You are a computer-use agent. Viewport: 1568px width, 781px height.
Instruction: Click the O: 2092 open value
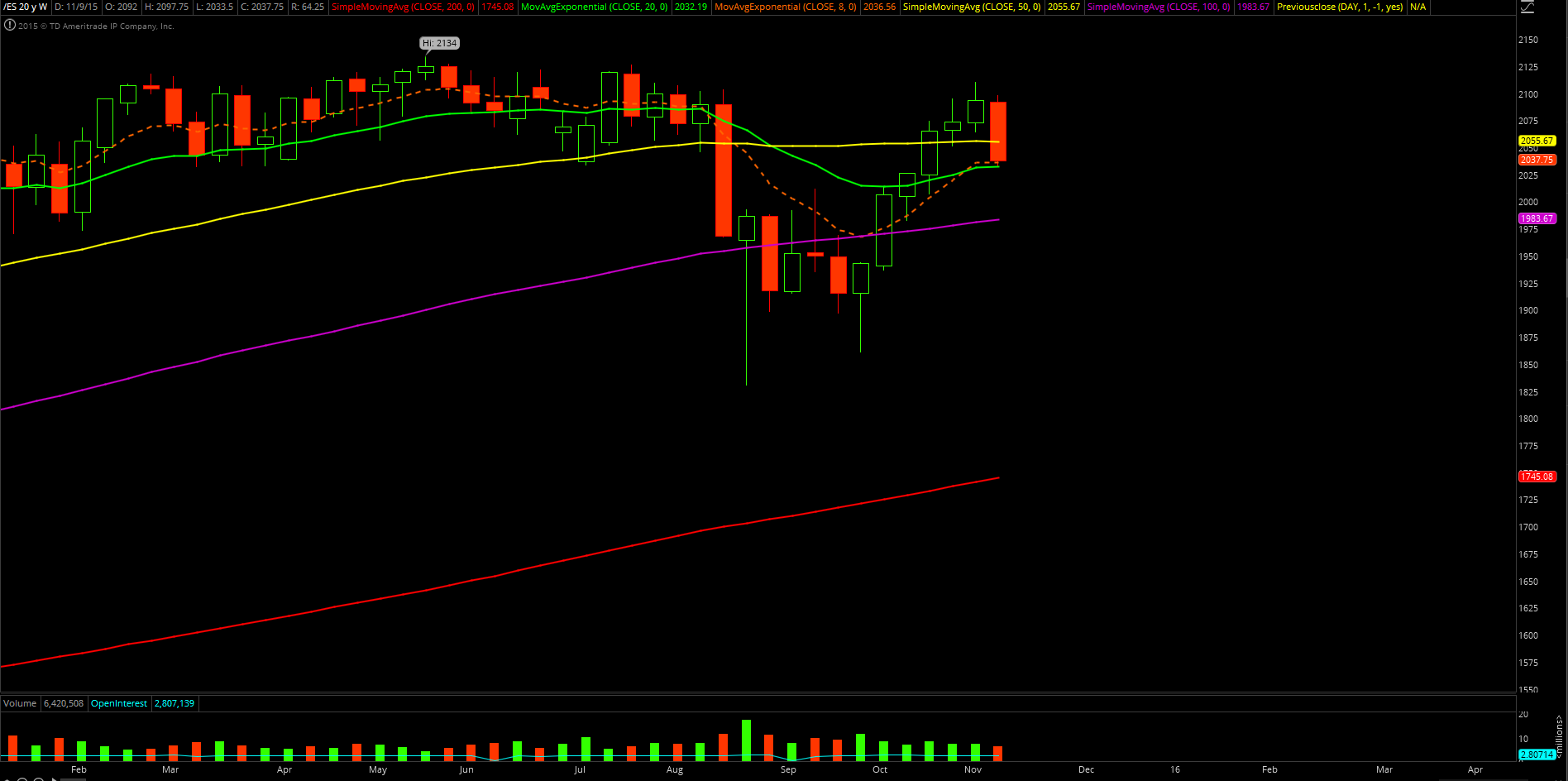121,7
